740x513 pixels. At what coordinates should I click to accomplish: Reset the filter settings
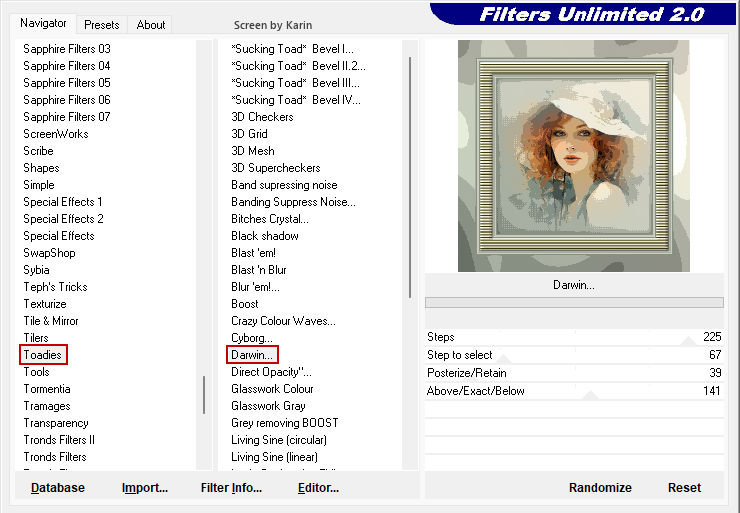point(684,488)
